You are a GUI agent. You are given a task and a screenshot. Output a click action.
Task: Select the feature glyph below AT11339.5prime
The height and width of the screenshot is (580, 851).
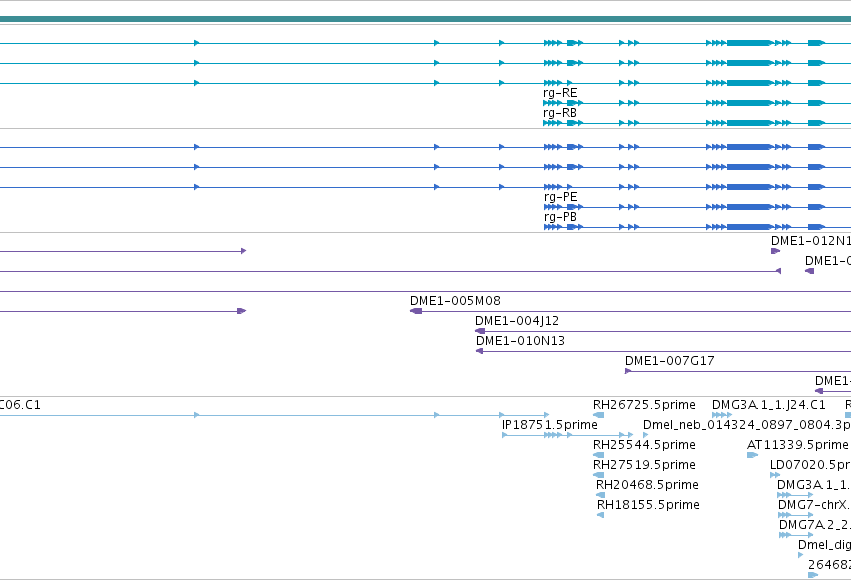[x=752, y=455]
